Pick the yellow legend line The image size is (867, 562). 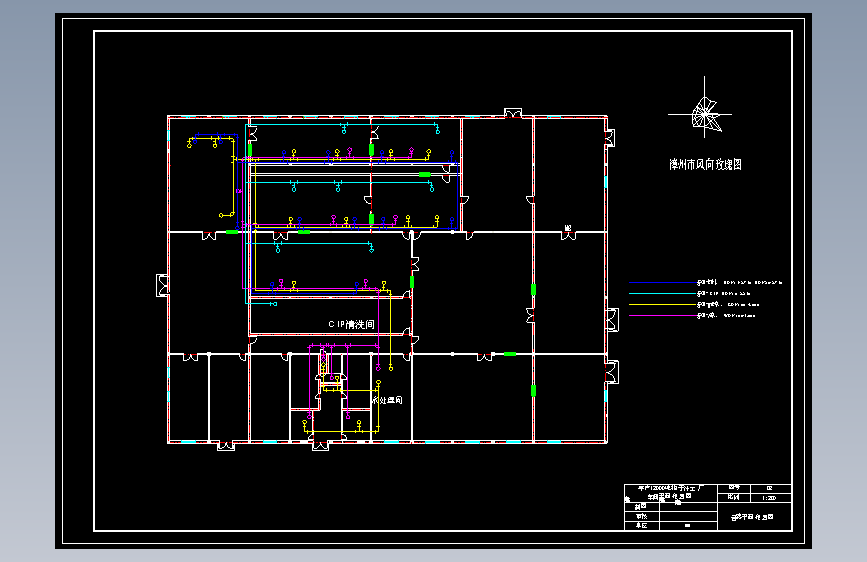[662, 304]
